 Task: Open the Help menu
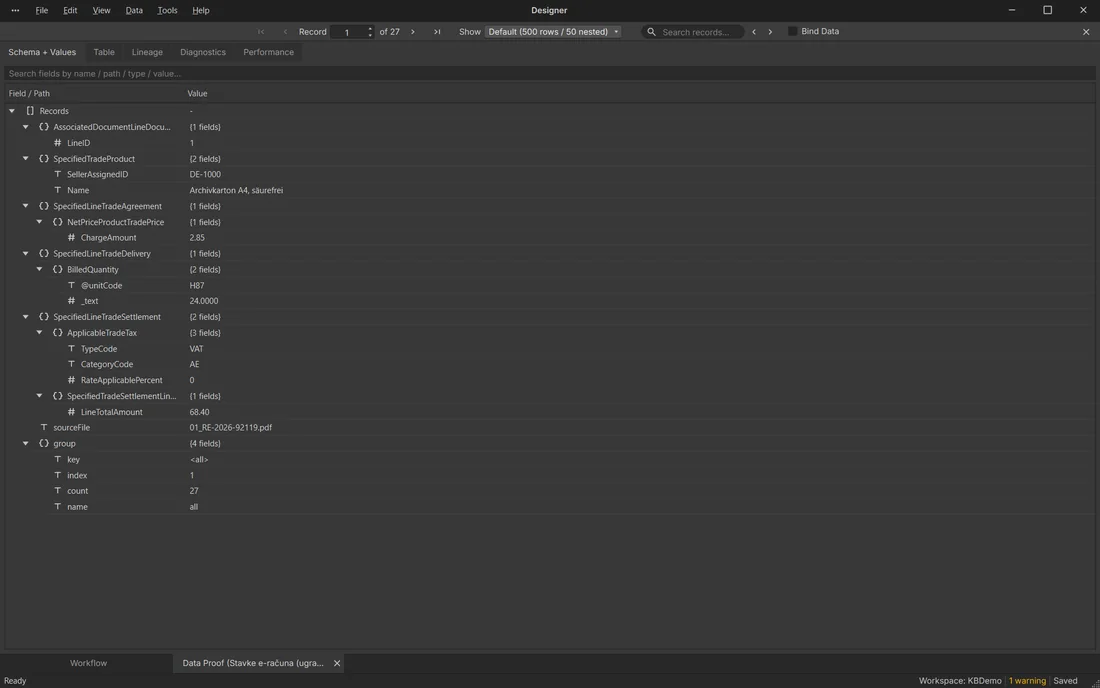(201, 11)
